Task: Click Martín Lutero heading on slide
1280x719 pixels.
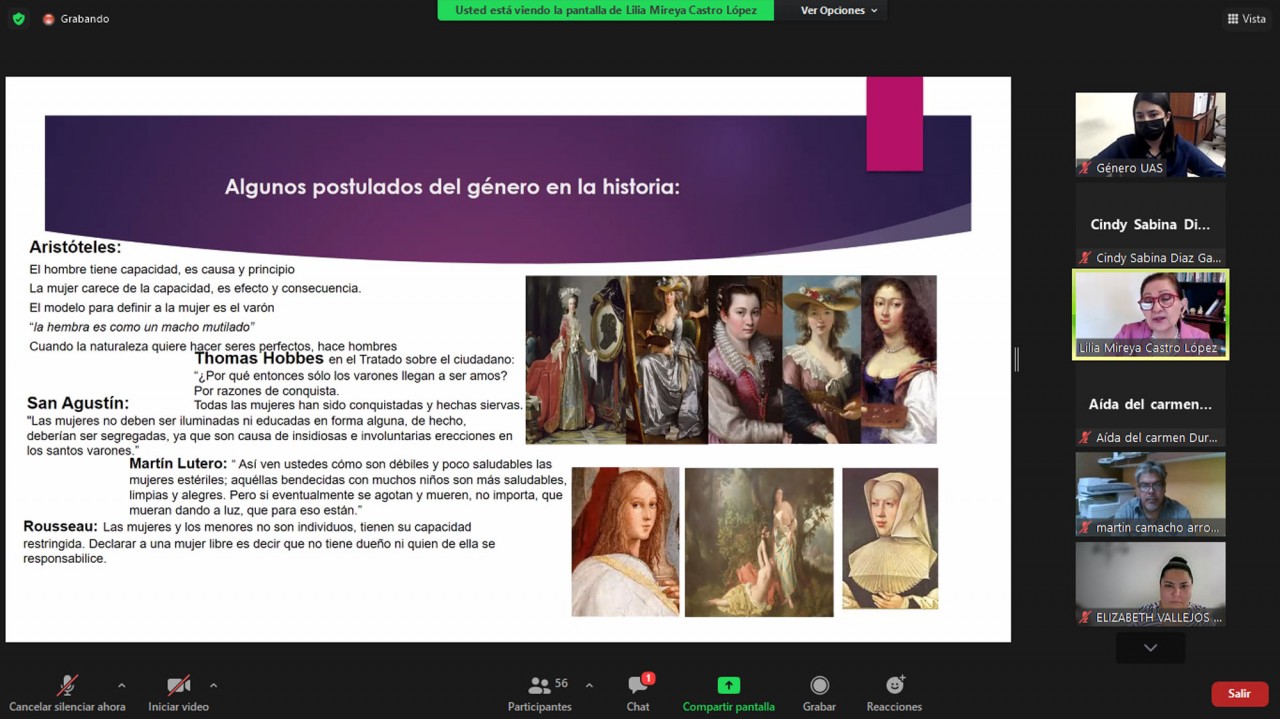Action: 179,463
